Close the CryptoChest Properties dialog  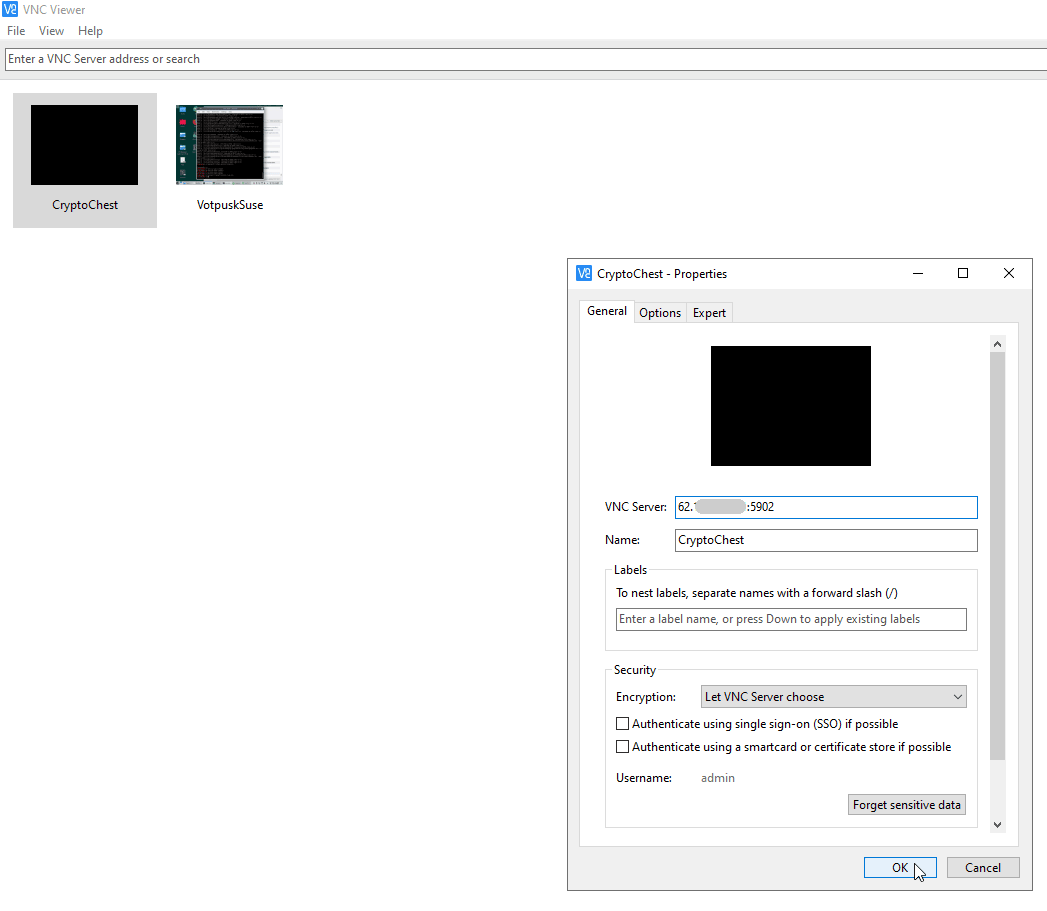(1009, 273)
